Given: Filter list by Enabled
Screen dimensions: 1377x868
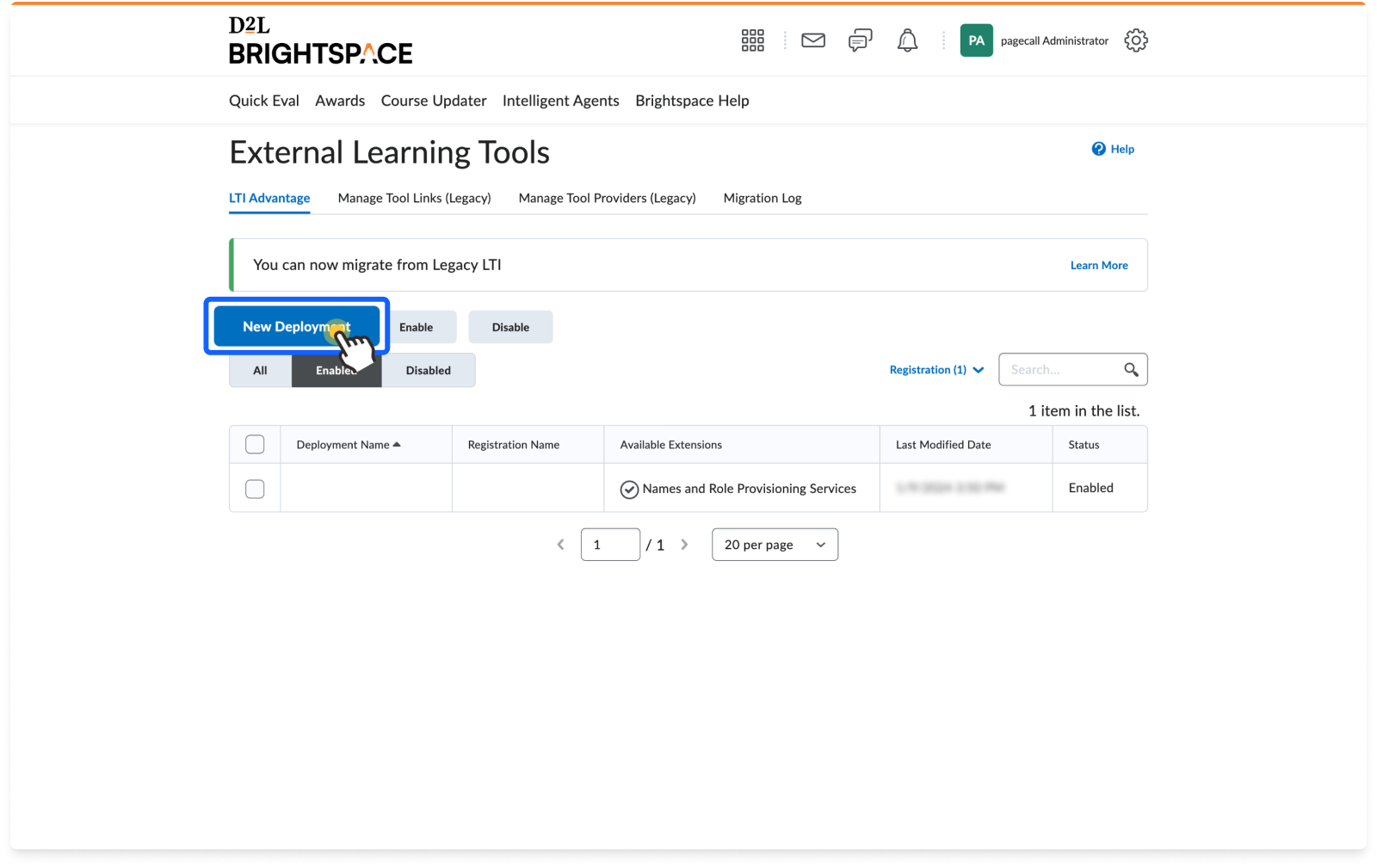Looking at the screenshot, I should point(337,370).
